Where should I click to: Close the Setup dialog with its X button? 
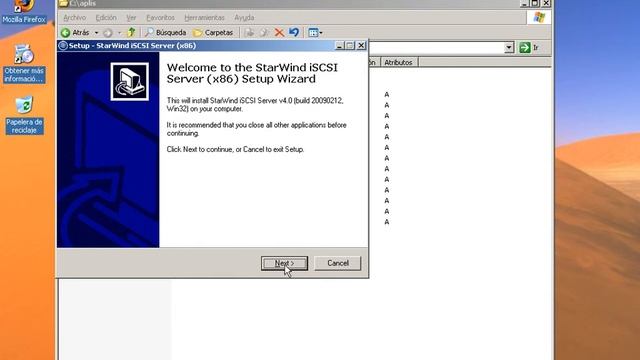click(361, 46)
